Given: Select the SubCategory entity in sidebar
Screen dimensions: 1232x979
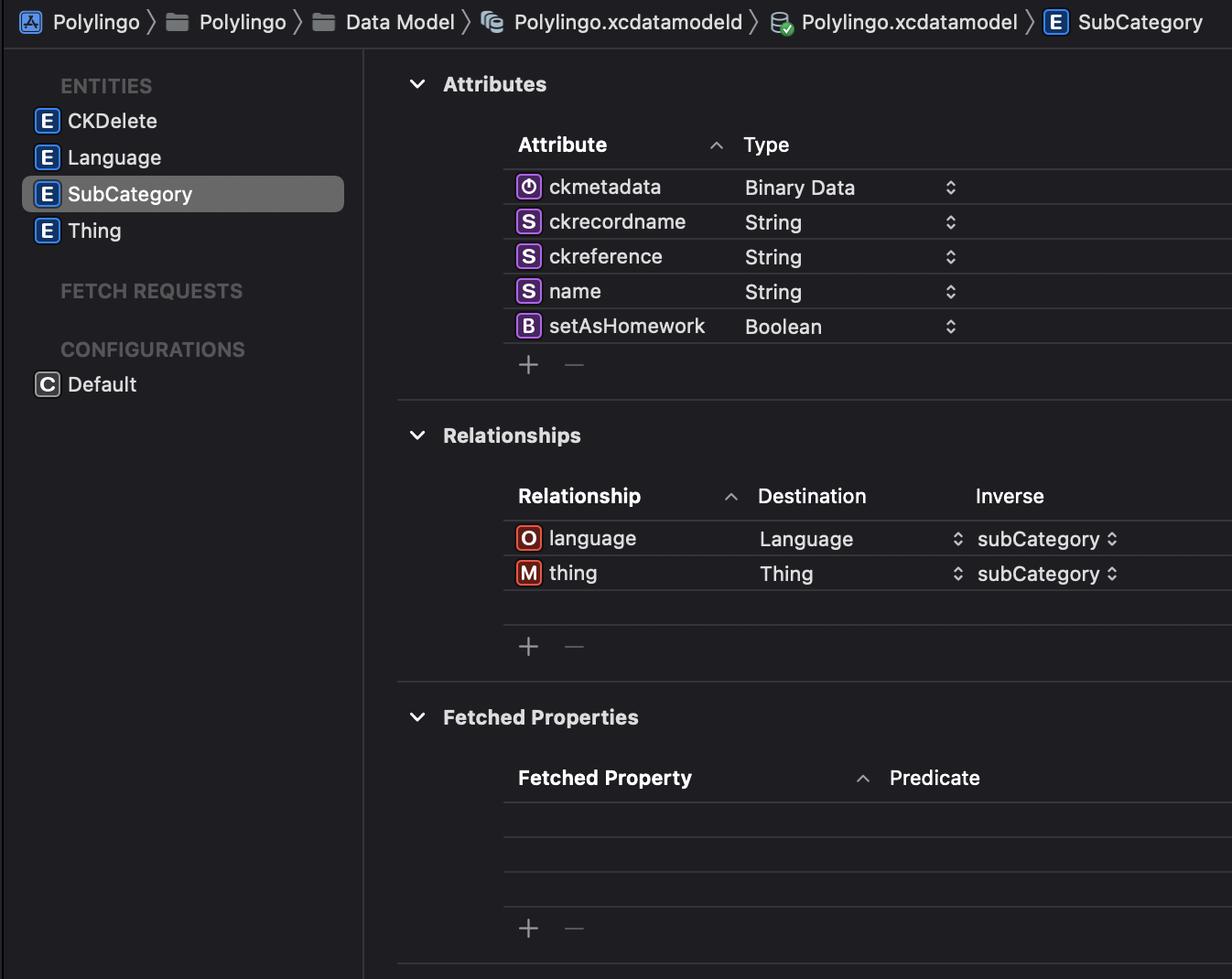Looking at the screenshot, I should tap(183, 194).
